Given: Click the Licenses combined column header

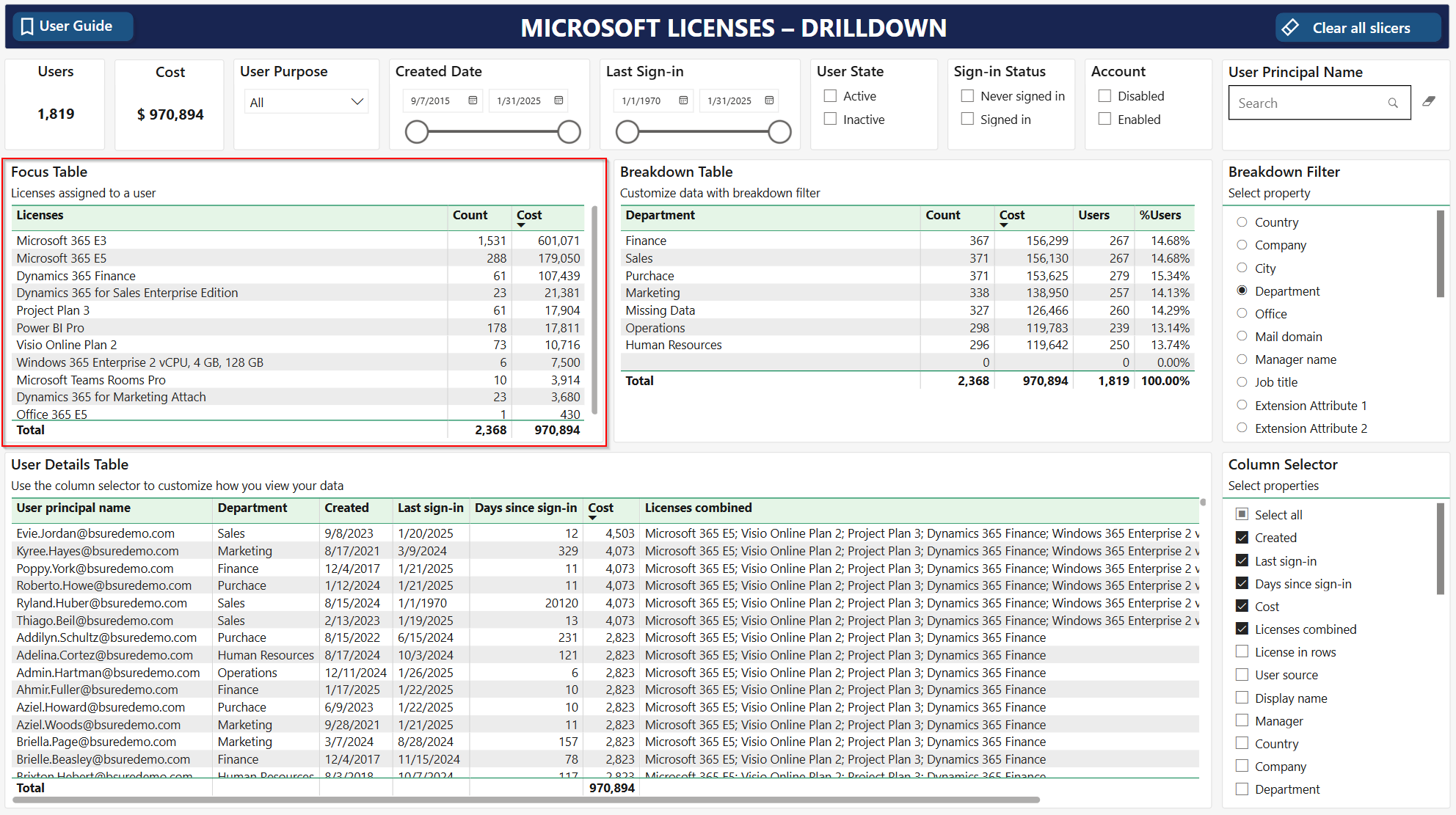Looking at the screenshot, I should [698, 508].
